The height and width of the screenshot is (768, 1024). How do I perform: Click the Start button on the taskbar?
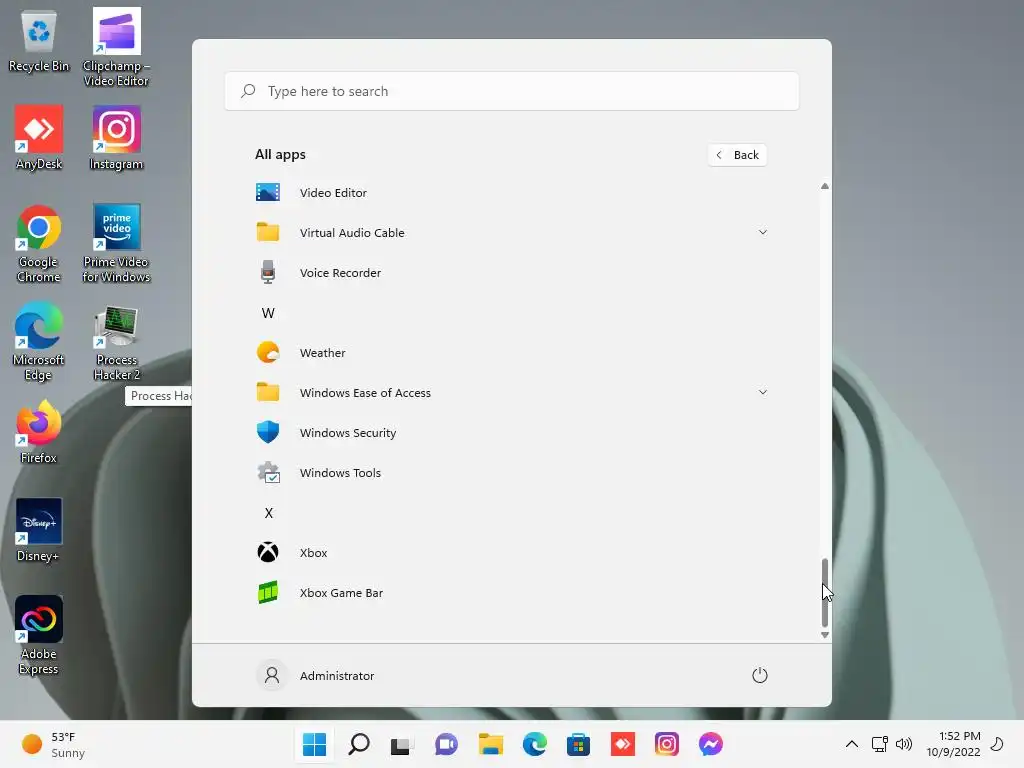(314, 744)
